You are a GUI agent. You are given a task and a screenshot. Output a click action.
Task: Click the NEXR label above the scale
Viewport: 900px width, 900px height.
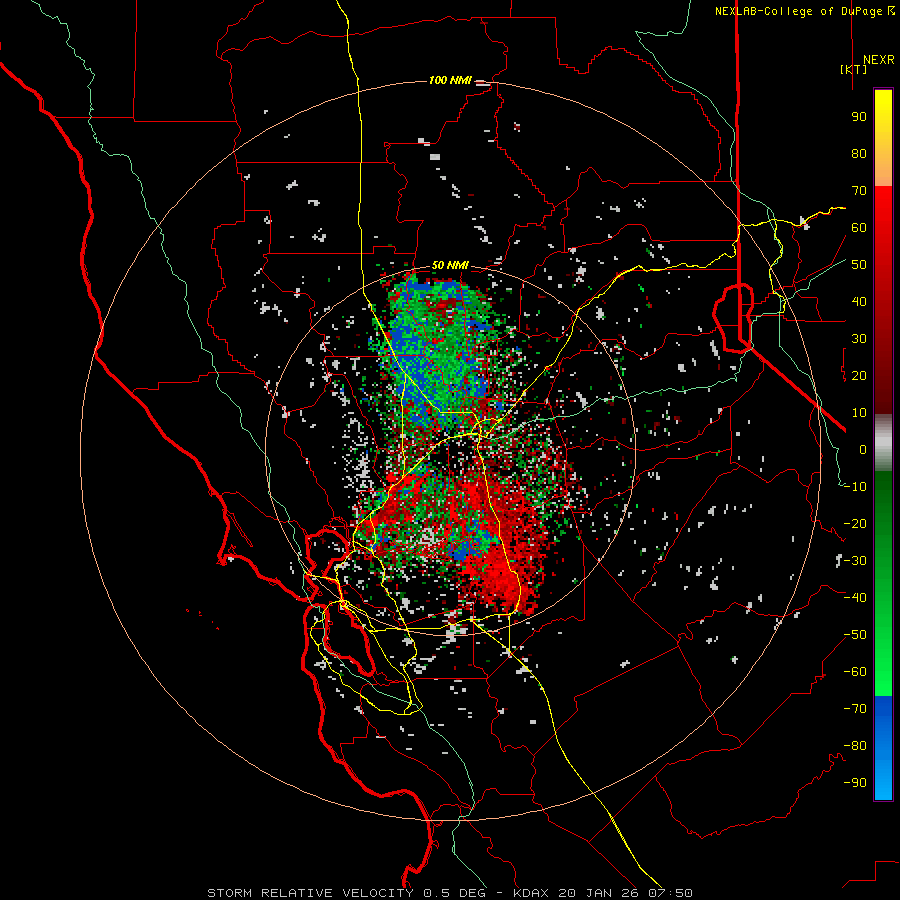pyautogui.click(x=879, y=60)
